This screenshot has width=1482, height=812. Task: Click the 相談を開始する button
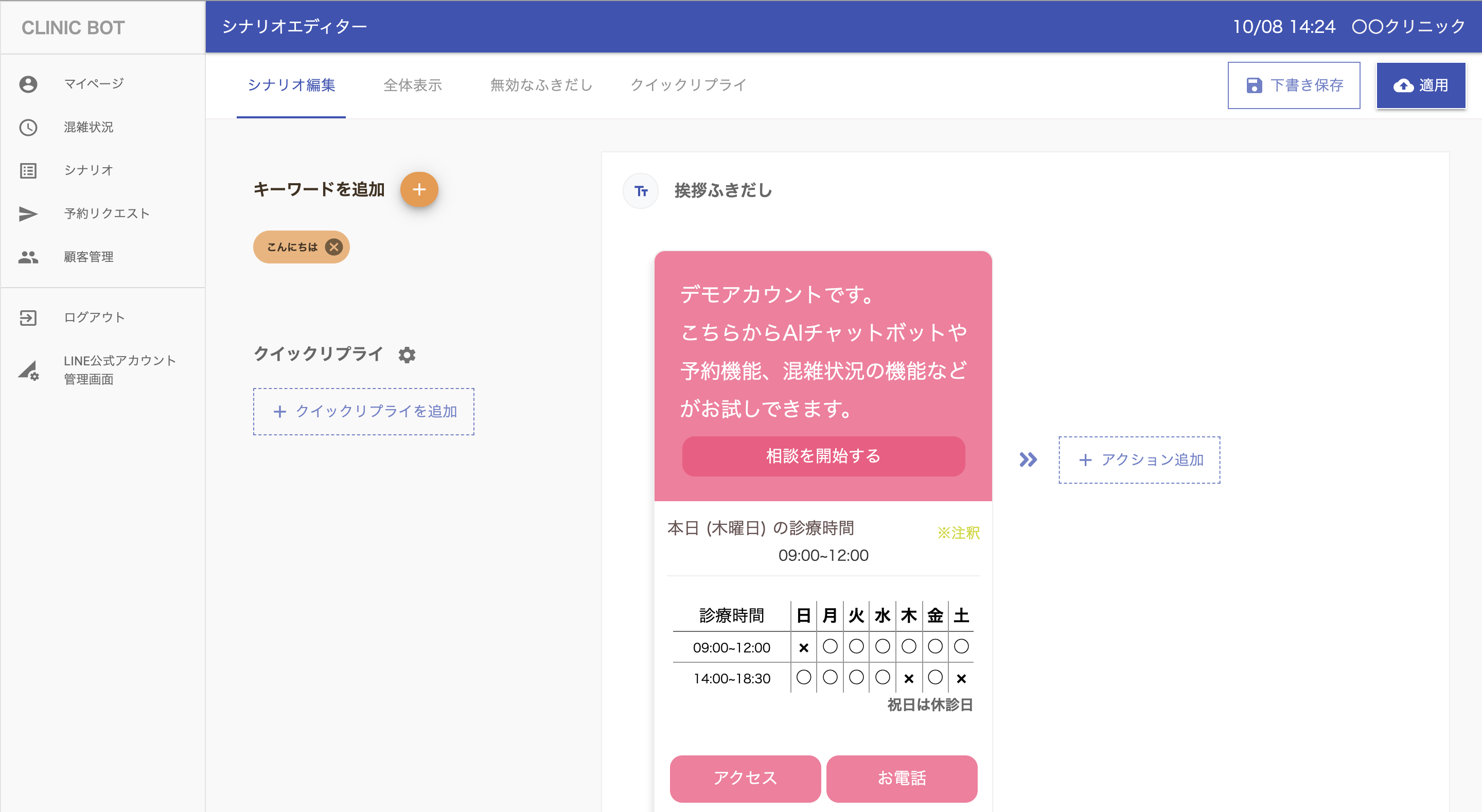(823, 456)
